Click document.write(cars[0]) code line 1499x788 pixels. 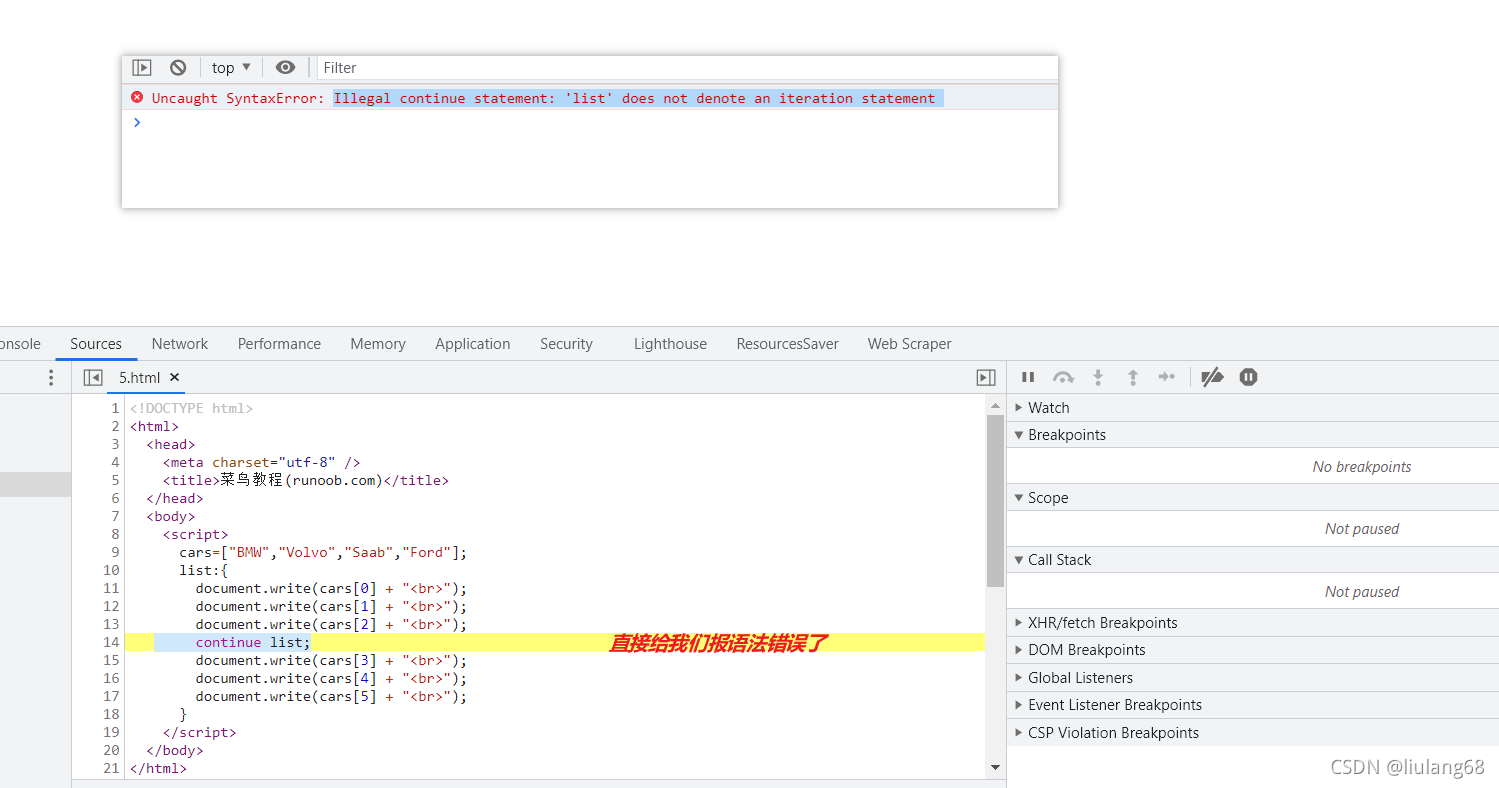331,588
